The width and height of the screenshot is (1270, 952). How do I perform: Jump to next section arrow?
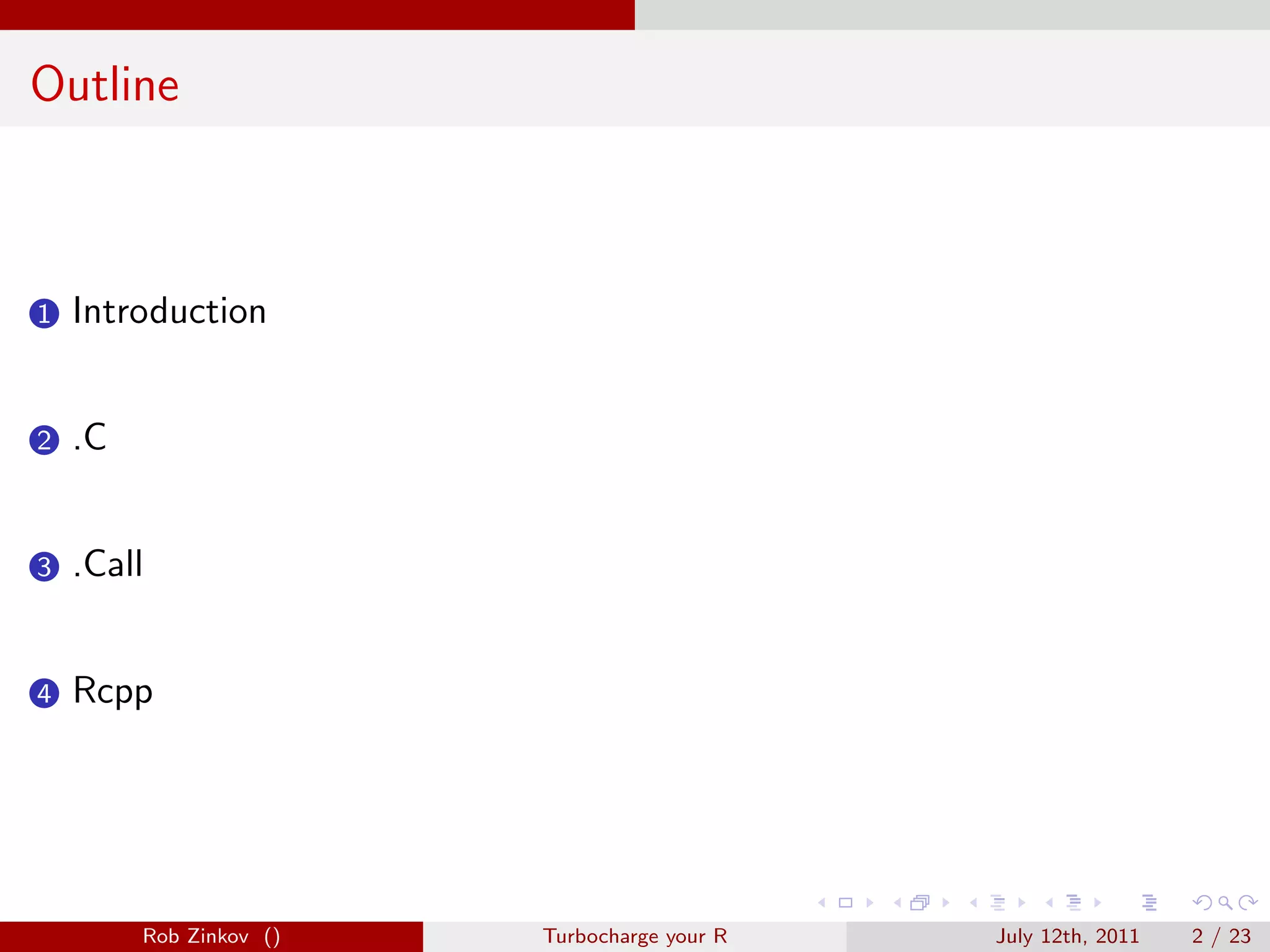pos(1098,903)
